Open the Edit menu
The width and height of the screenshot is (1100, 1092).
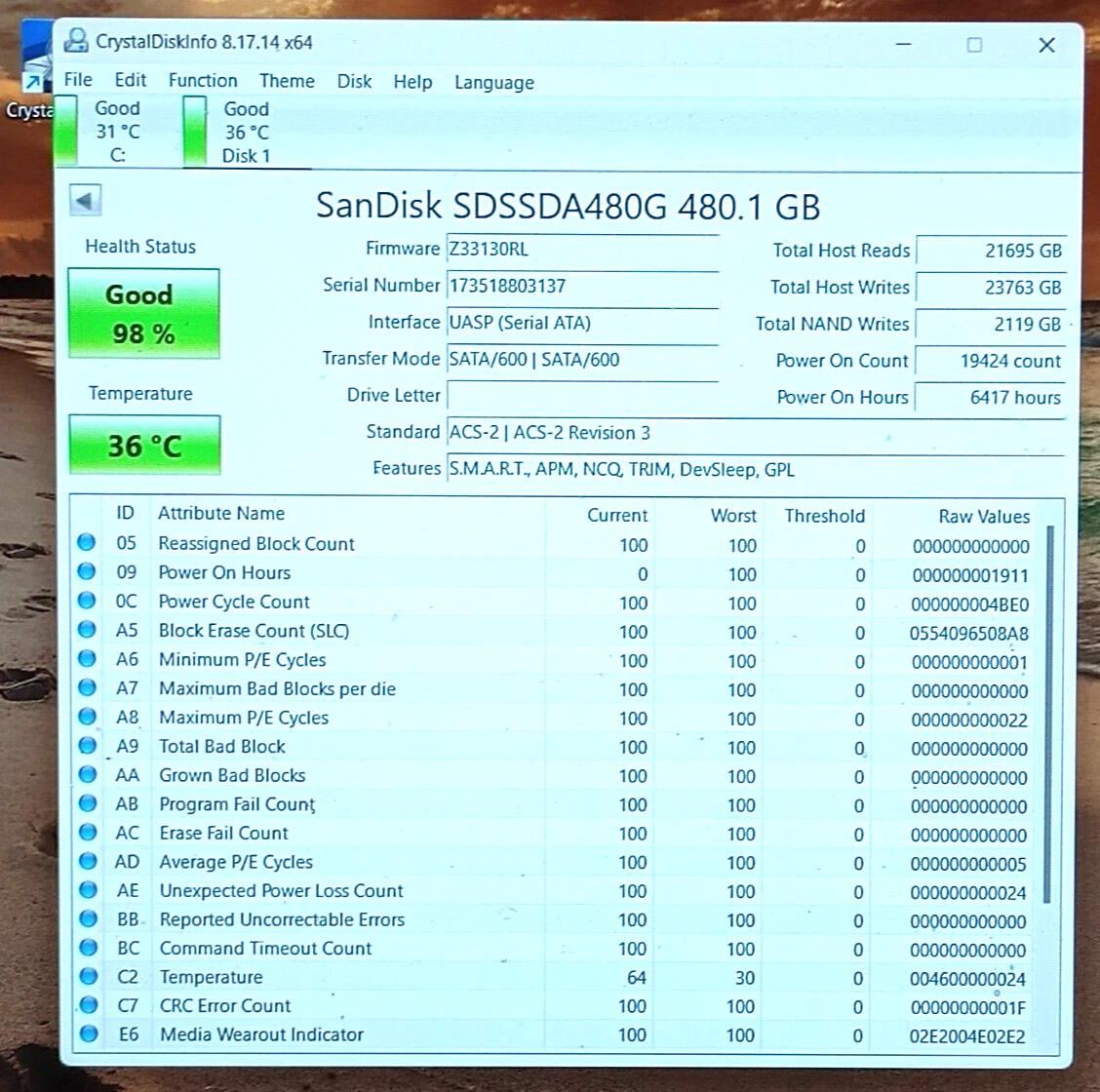[x=131, y=80]
